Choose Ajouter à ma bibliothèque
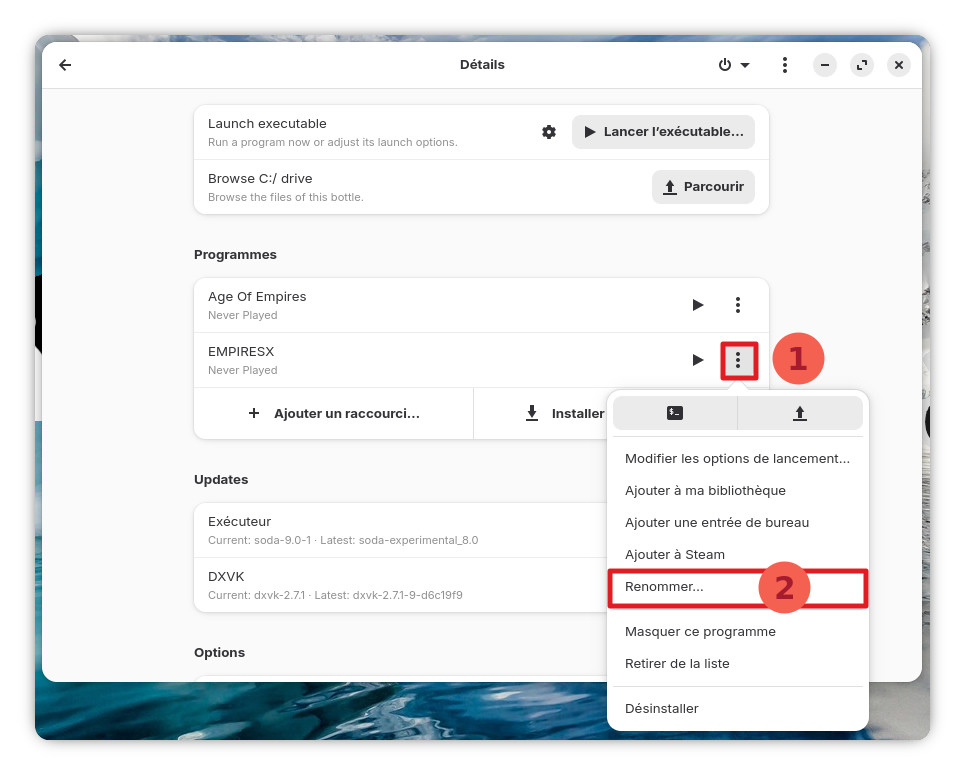Viewport: 965px width, 775px height. coord(705,491)
